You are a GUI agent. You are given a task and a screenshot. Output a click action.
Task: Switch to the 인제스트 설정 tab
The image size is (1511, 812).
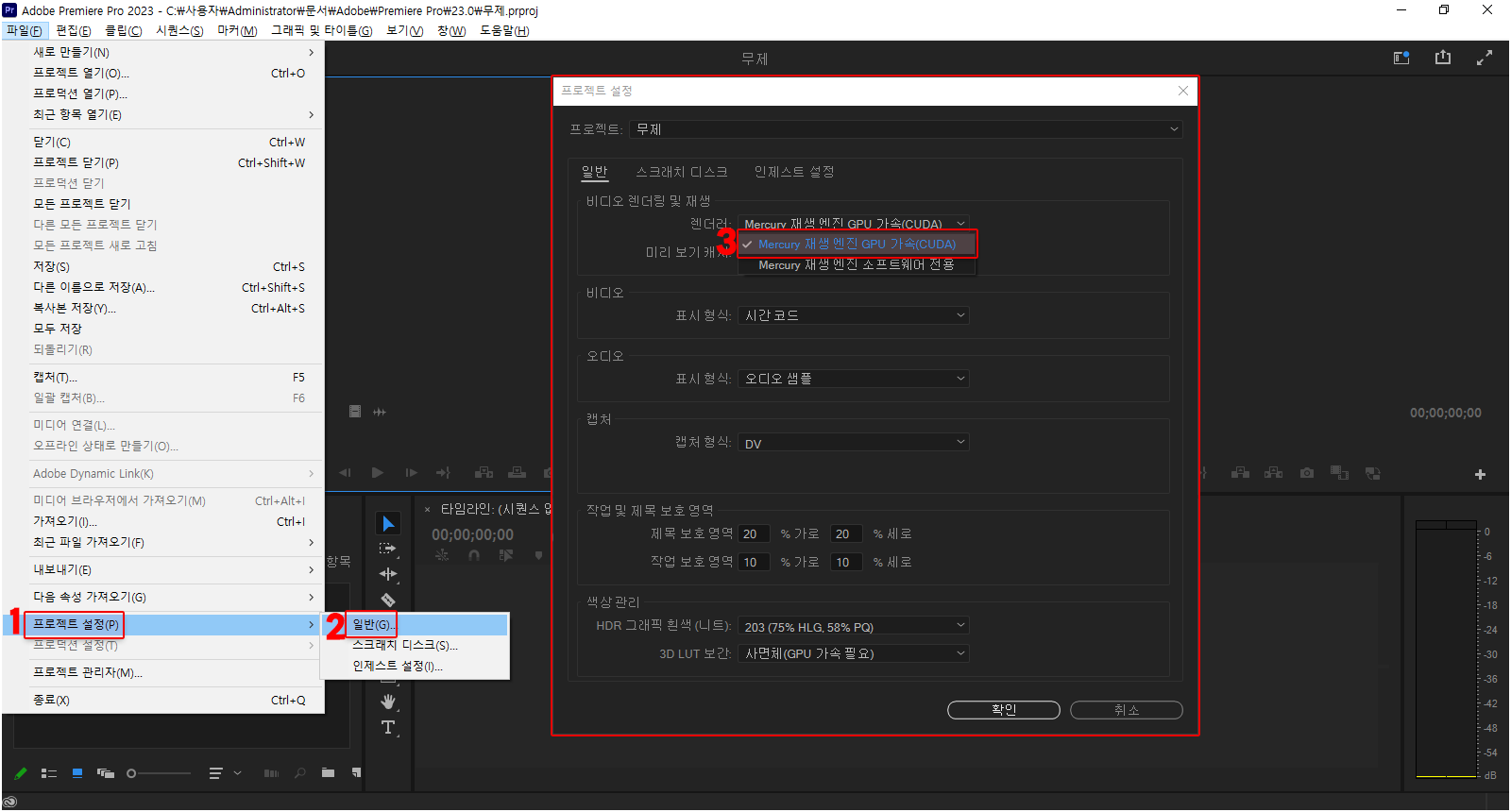pos(794,172)
